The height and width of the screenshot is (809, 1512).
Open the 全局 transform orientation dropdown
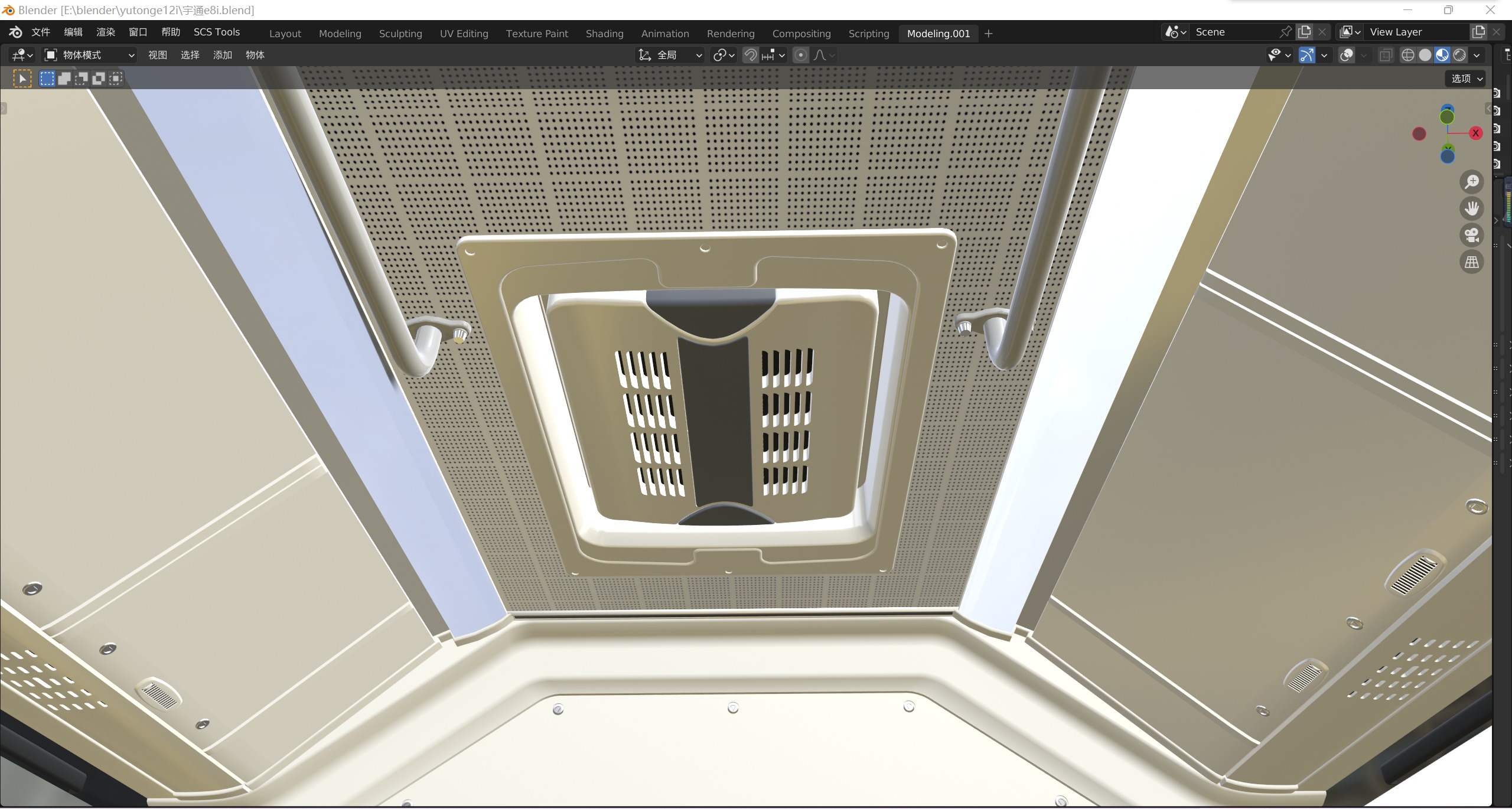(670, 55)
